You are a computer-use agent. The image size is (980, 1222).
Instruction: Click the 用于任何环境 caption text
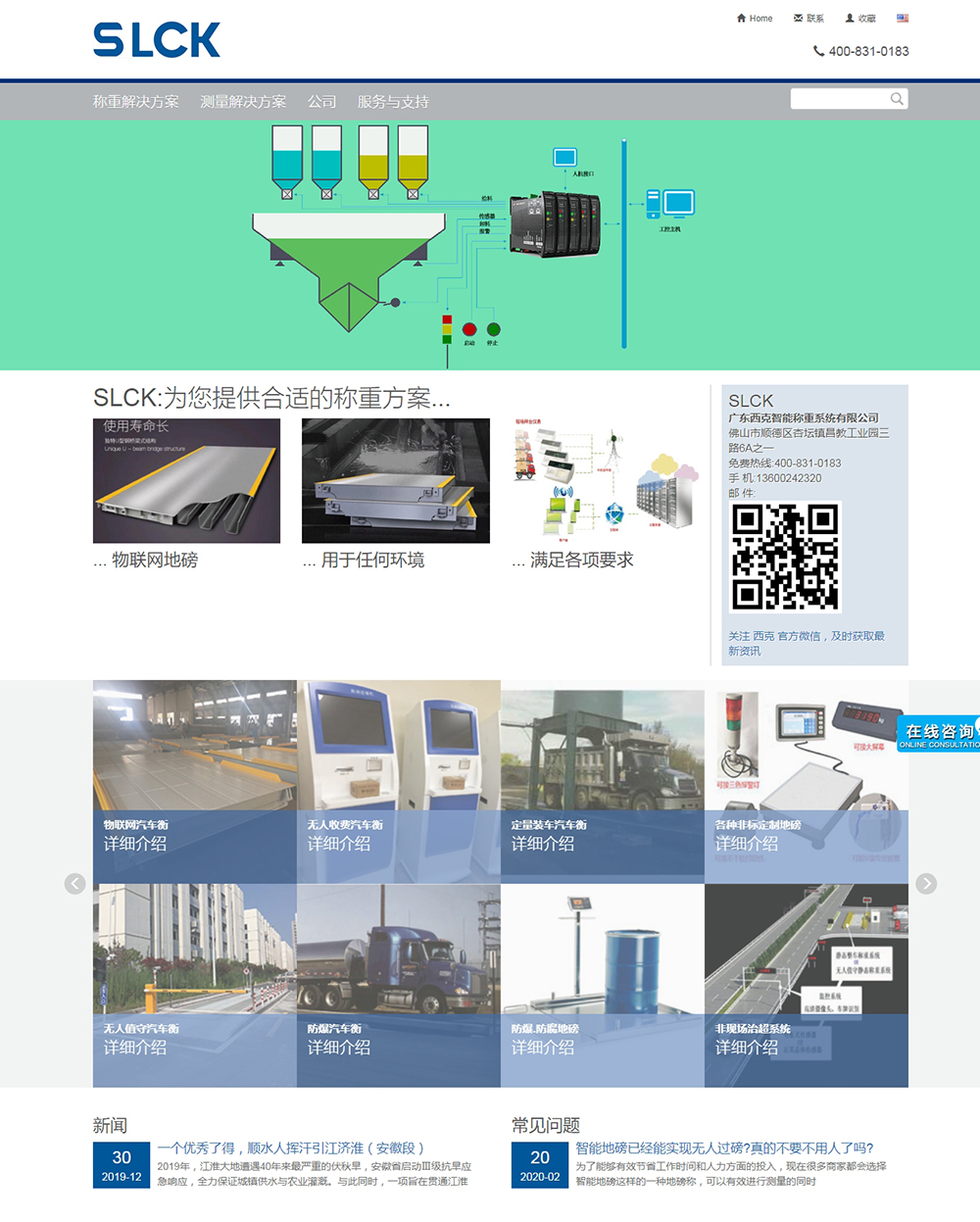[x=364, y=561]
